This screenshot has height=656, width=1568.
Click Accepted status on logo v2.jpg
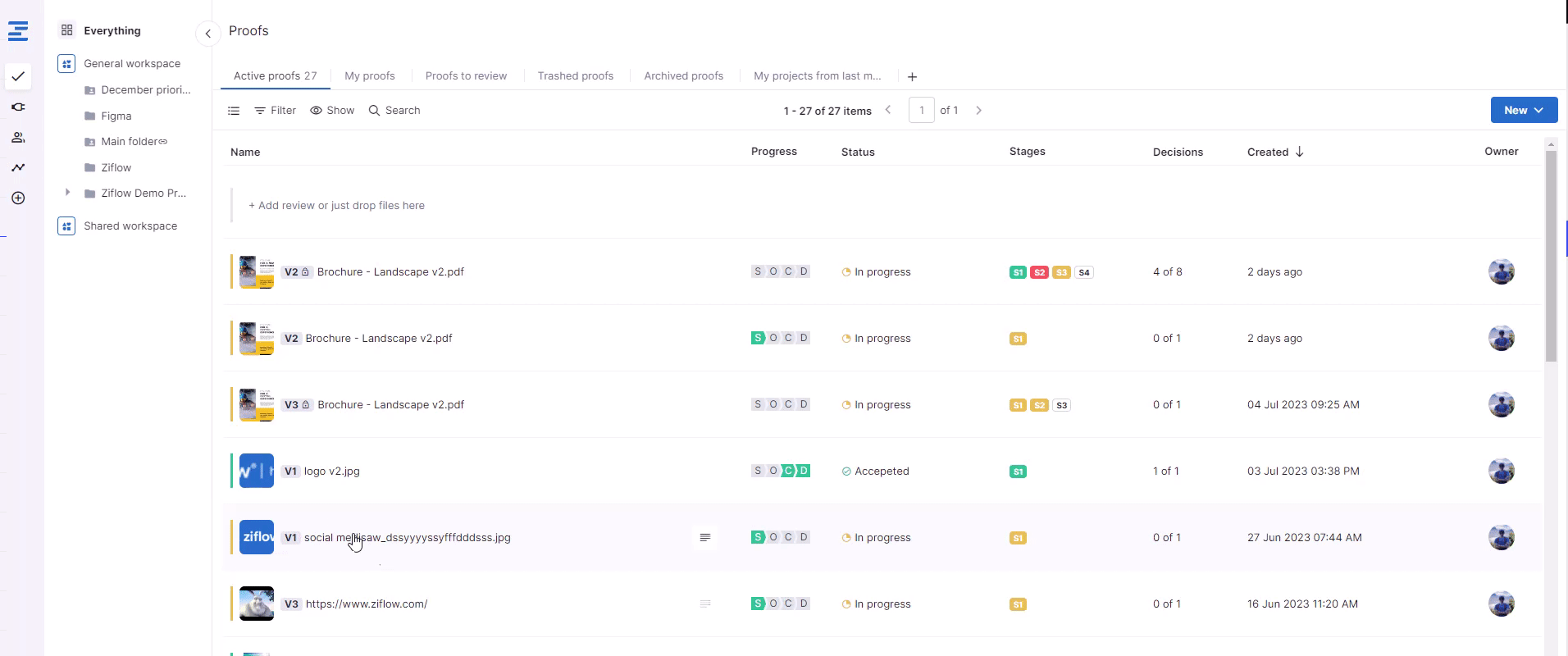tap(875, 471)
